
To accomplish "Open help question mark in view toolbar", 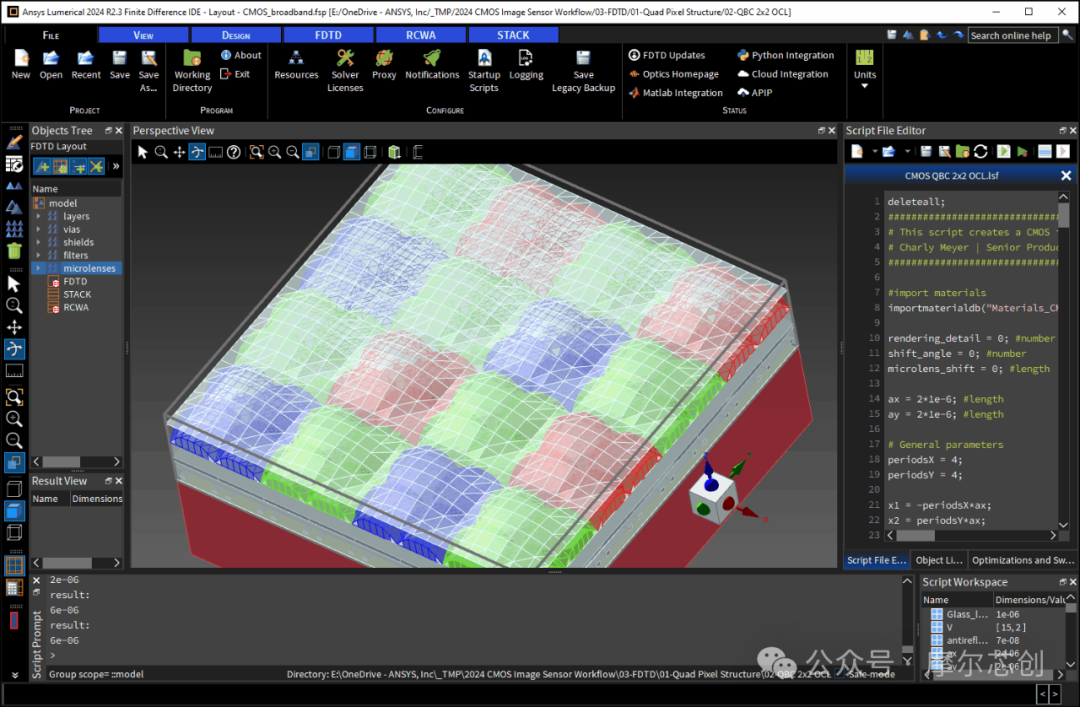I will point(234,152).
